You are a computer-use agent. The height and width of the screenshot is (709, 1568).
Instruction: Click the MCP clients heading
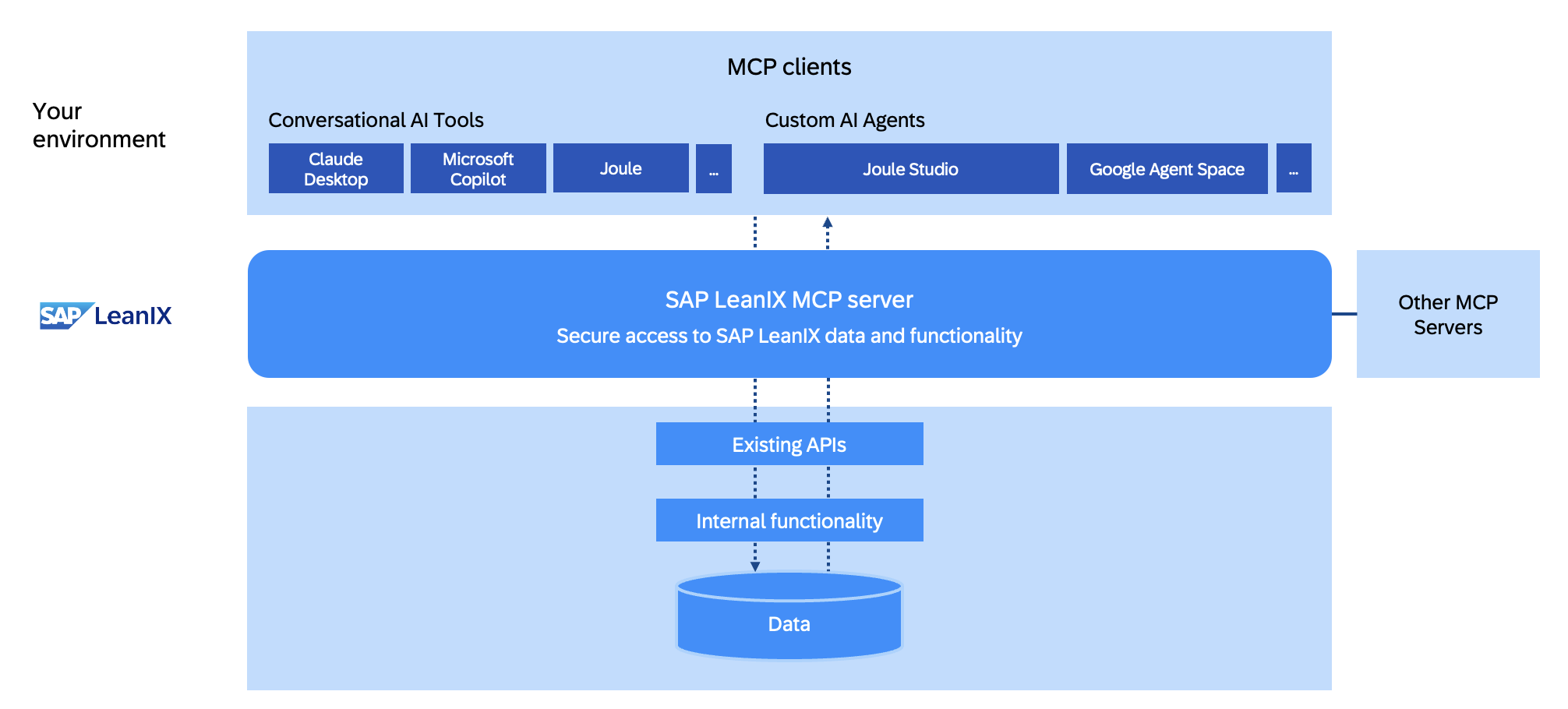[789, 67]
